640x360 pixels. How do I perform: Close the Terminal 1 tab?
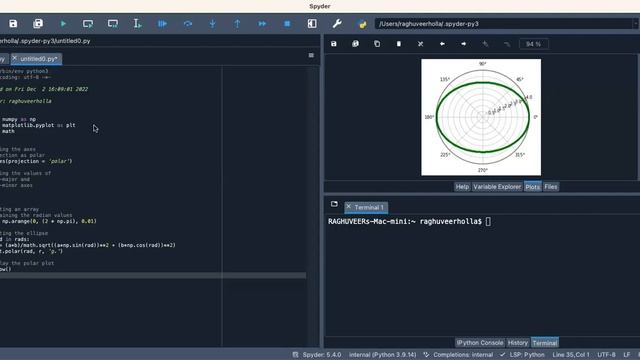[x=349, y=207]
